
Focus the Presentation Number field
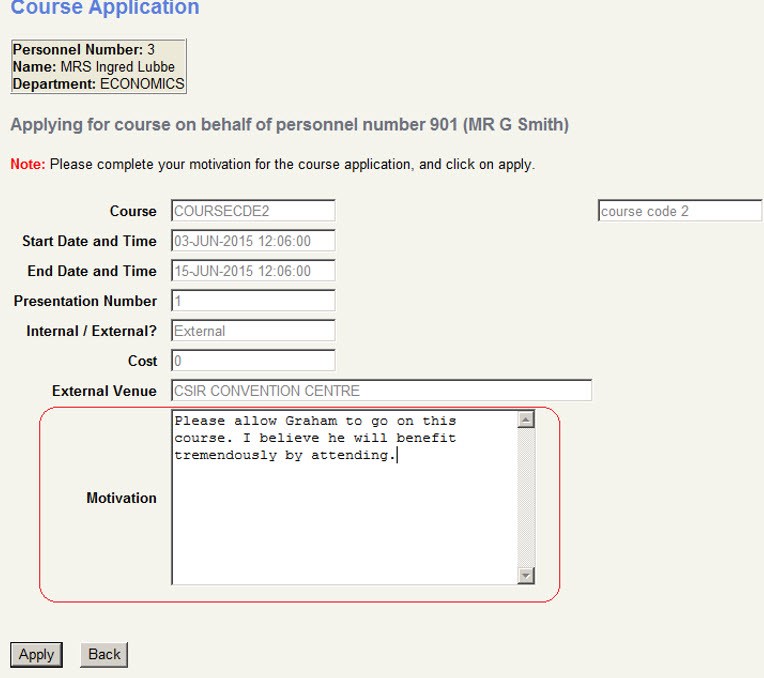point(252,301)
